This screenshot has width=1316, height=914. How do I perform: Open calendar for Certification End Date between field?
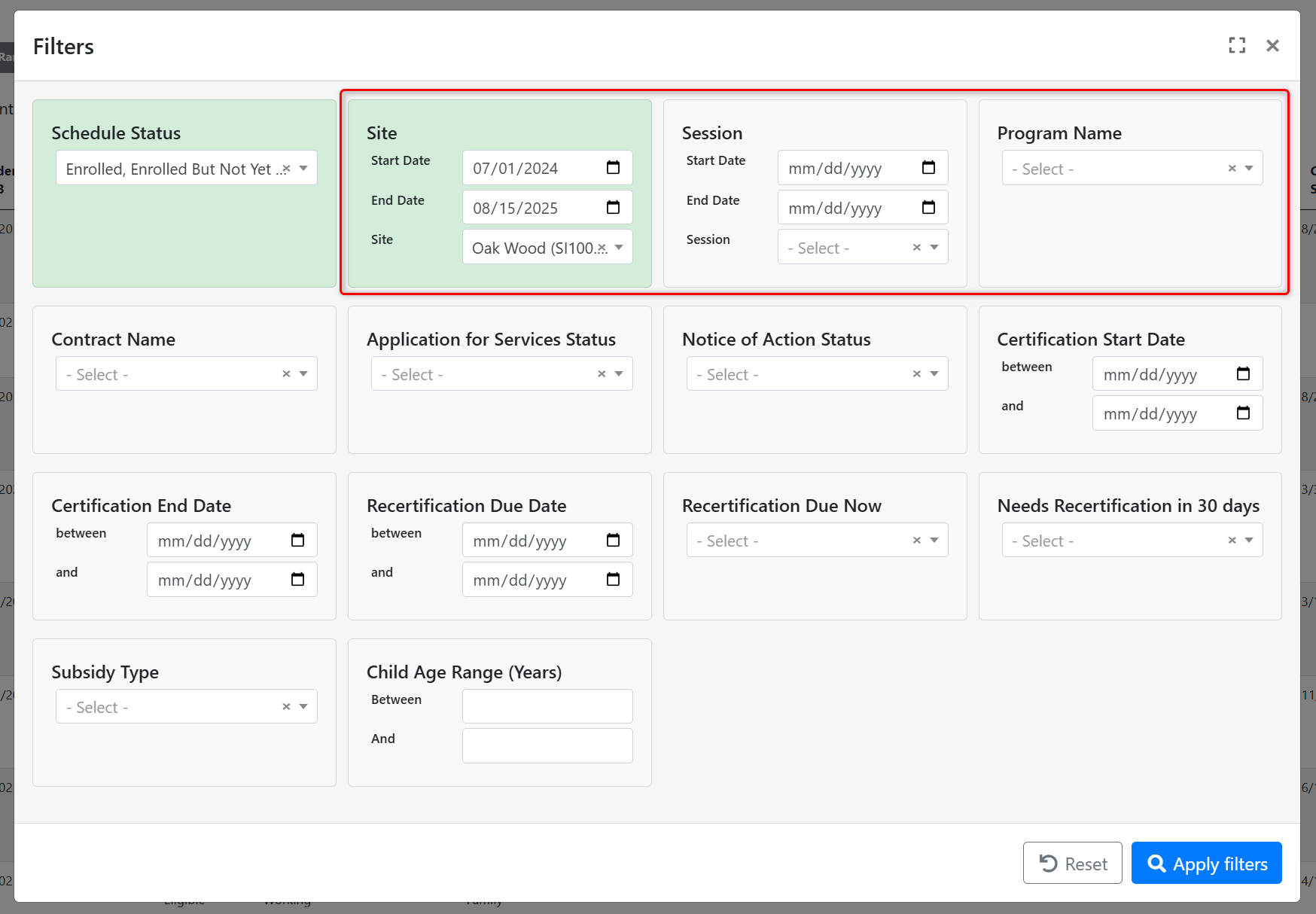297,541
